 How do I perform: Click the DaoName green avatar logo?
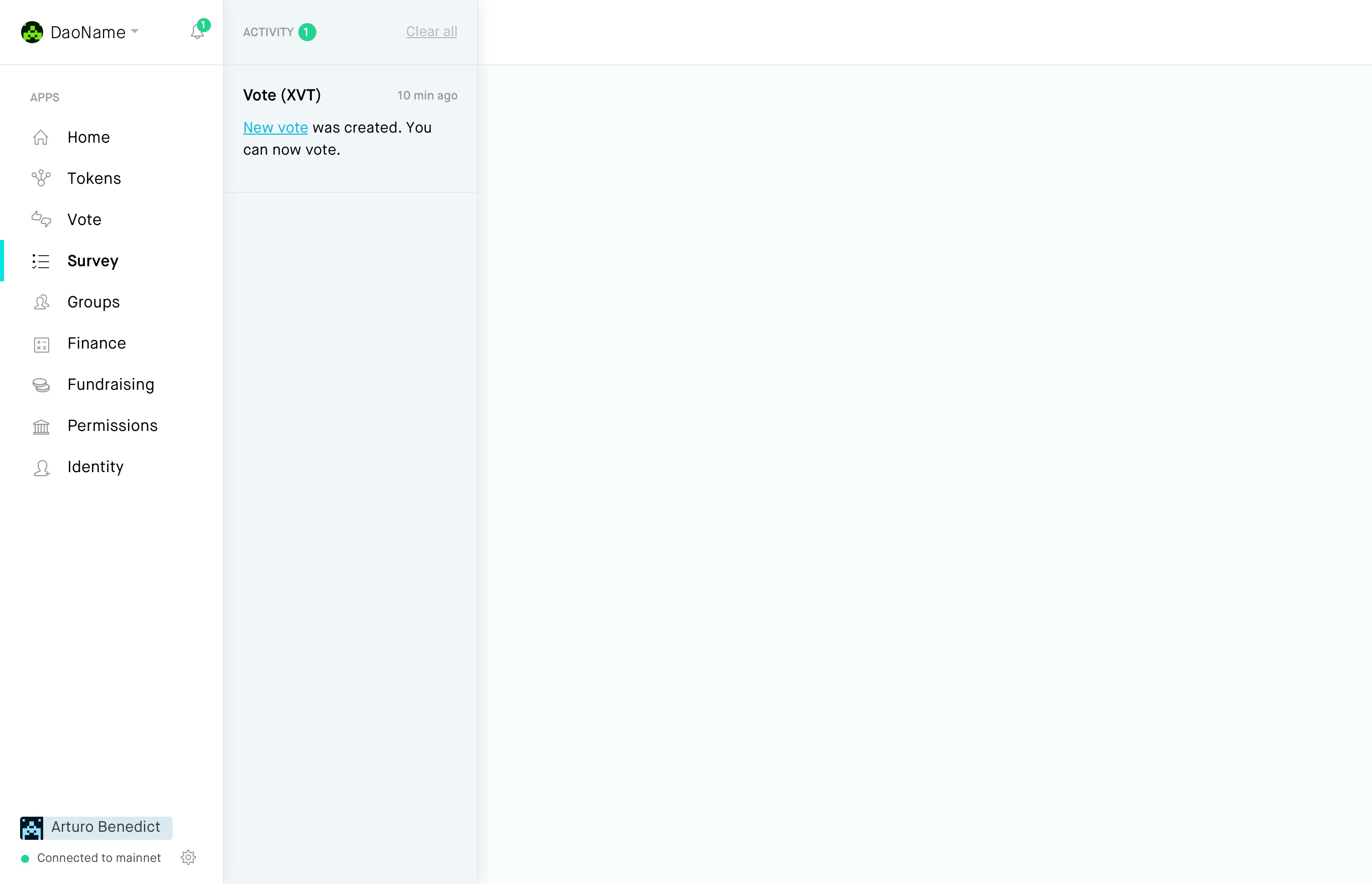coord(32,32)
